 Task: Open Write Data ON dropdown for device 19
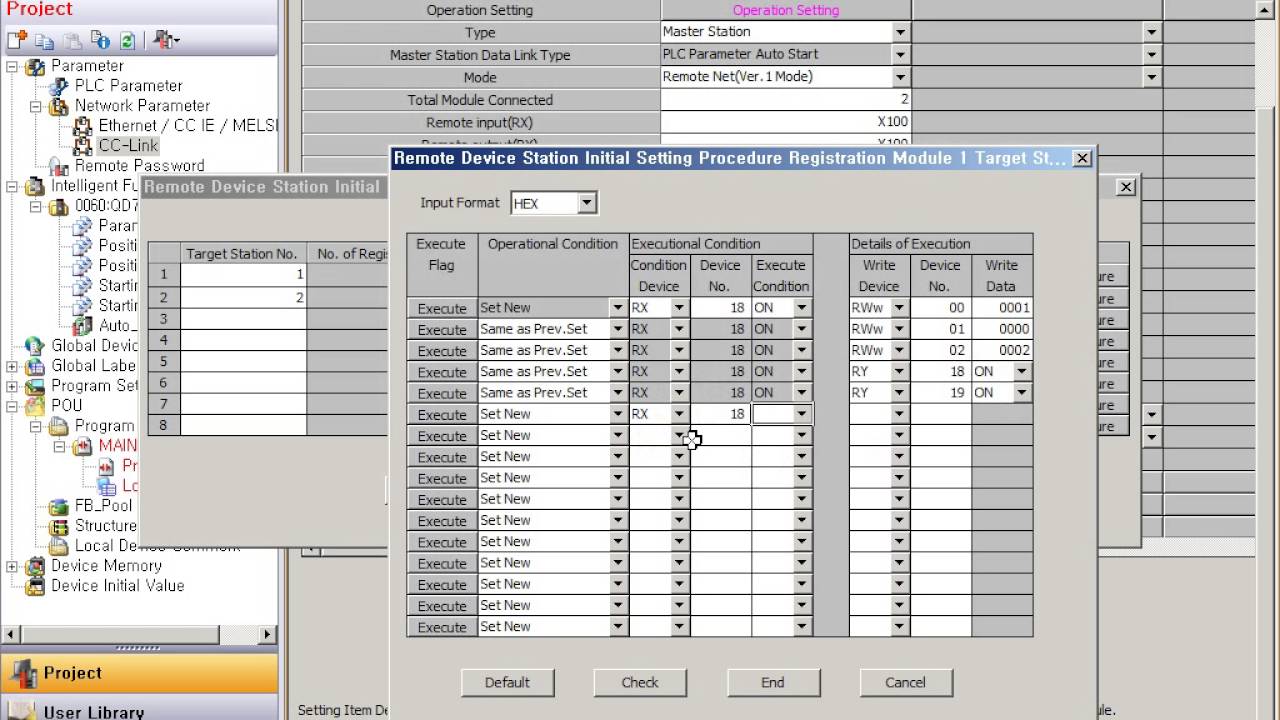1021,393
